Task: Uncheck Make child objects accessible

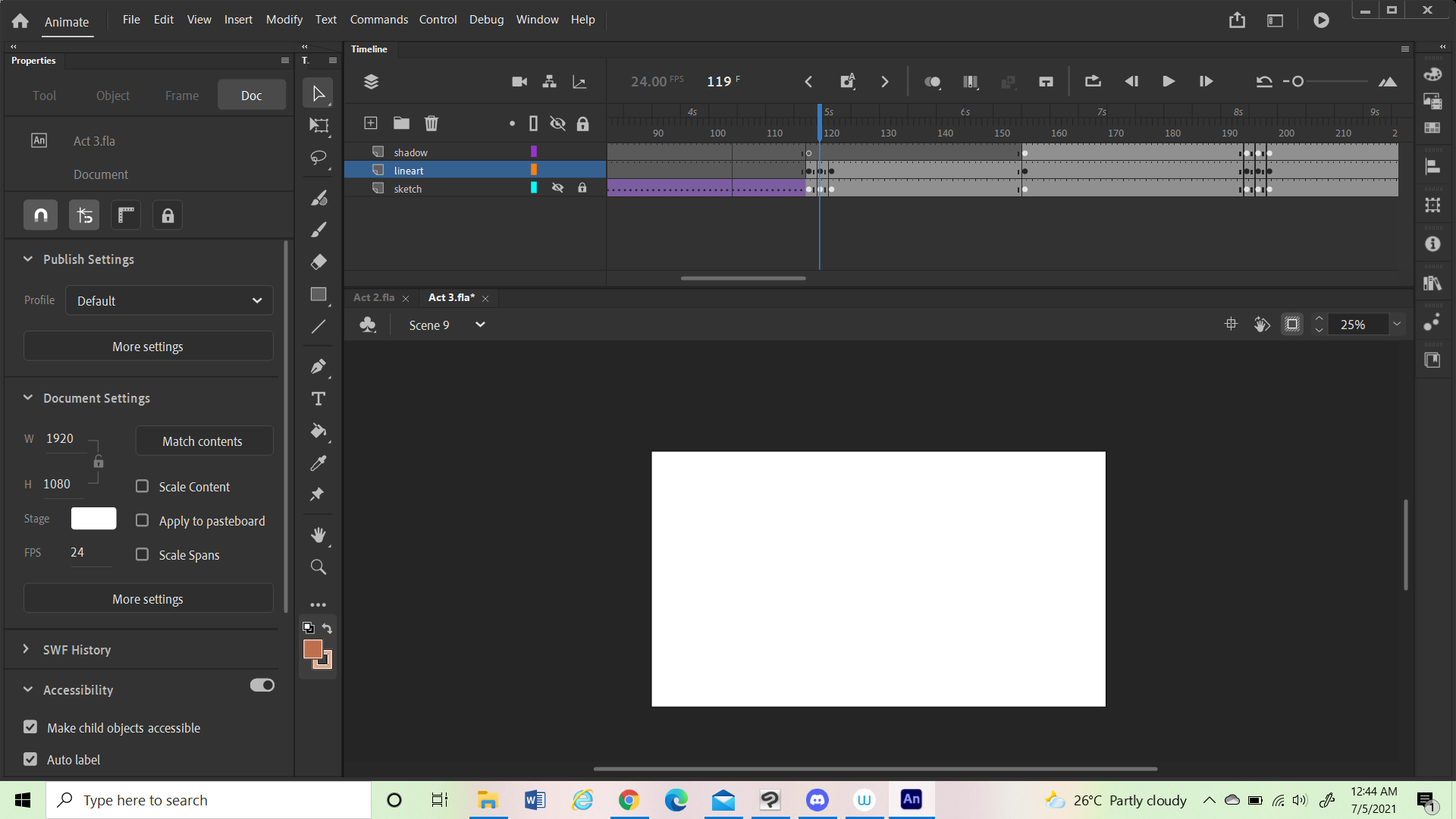Action: click(x=30, y=726)
